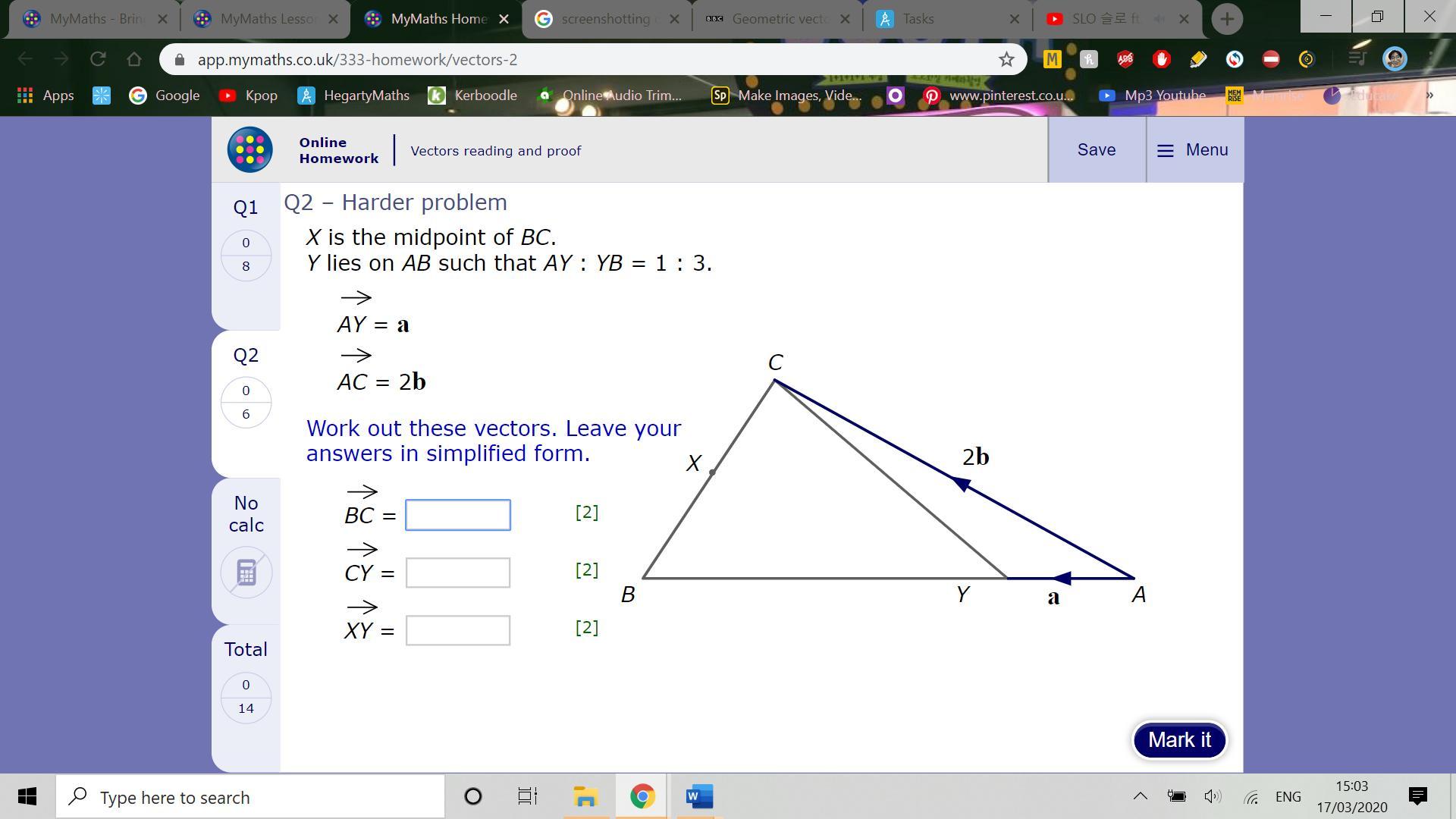
Task: Click the MyMaths logo icon
Action: coord(249,150)
